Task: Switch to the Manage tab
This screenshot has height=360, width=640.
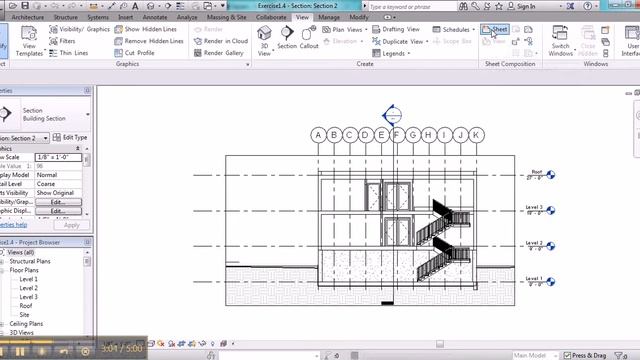Action: pos(329,18)
